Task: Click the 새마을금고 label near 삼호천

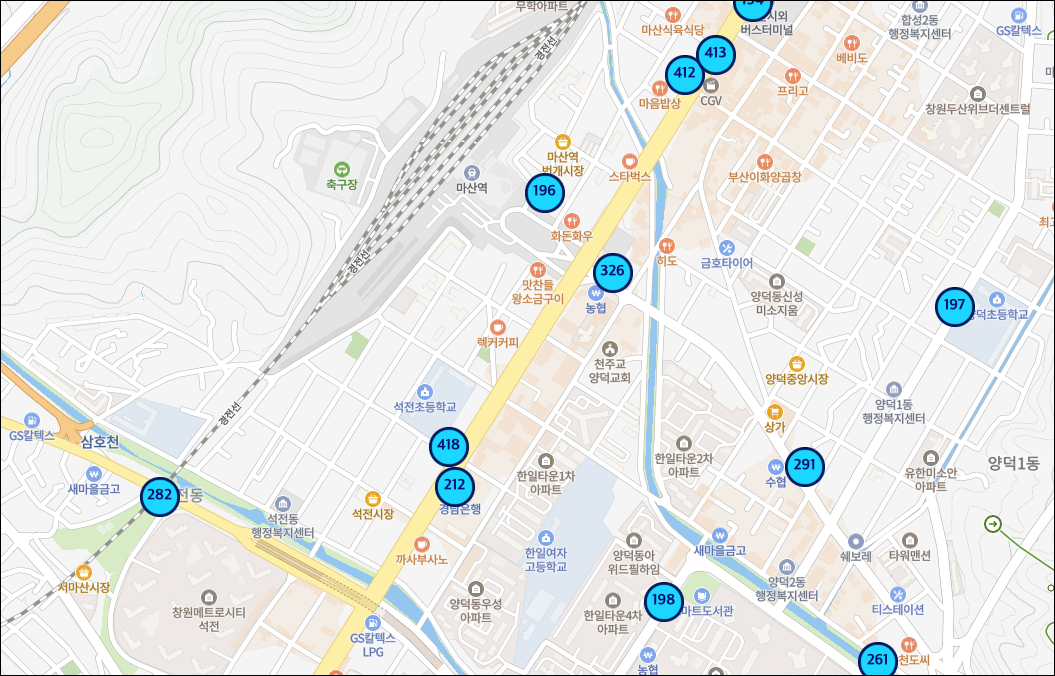Action: [94, 489]
